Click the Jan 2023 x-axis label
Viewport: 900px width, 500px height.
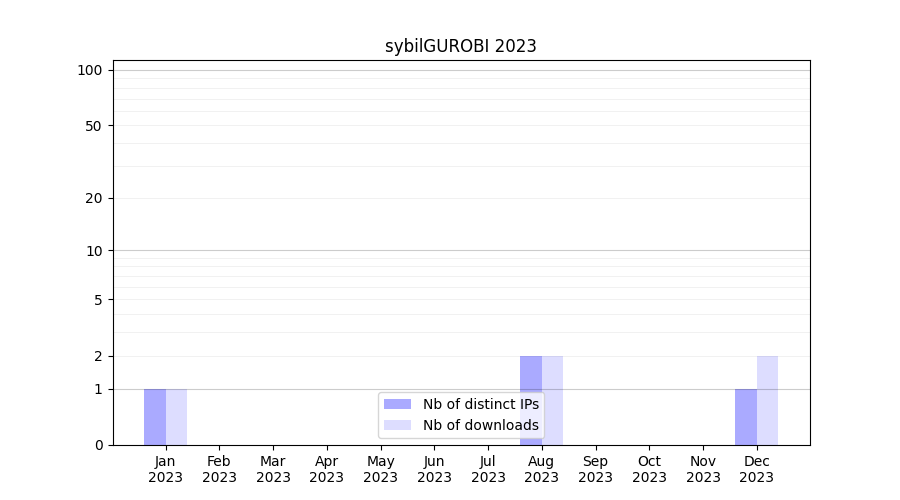pyautogui.click(x=166, y=469)
